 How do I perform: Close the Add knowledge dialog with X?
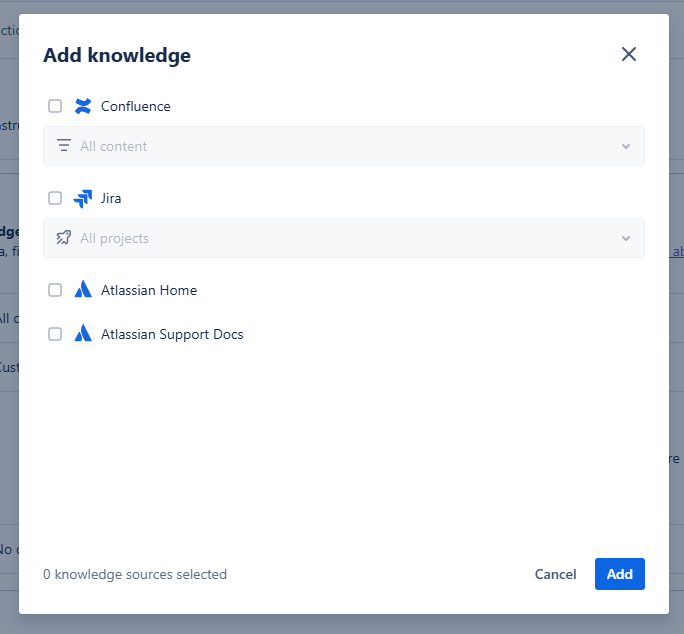click(629, 54)
